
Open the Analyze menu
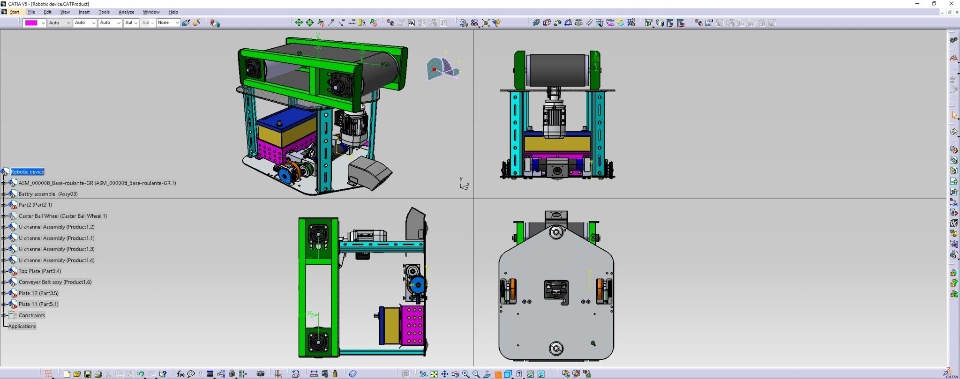coord(126,12)
